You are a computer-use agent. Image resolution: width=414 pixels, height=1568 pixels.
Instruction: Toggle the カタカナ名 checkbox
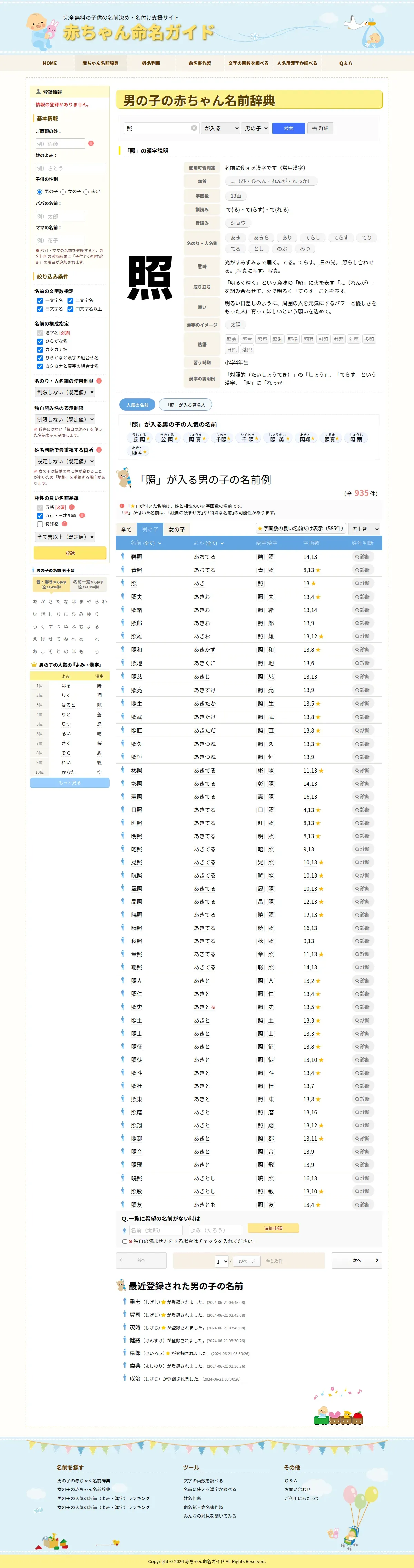click(x=40, y=349)
